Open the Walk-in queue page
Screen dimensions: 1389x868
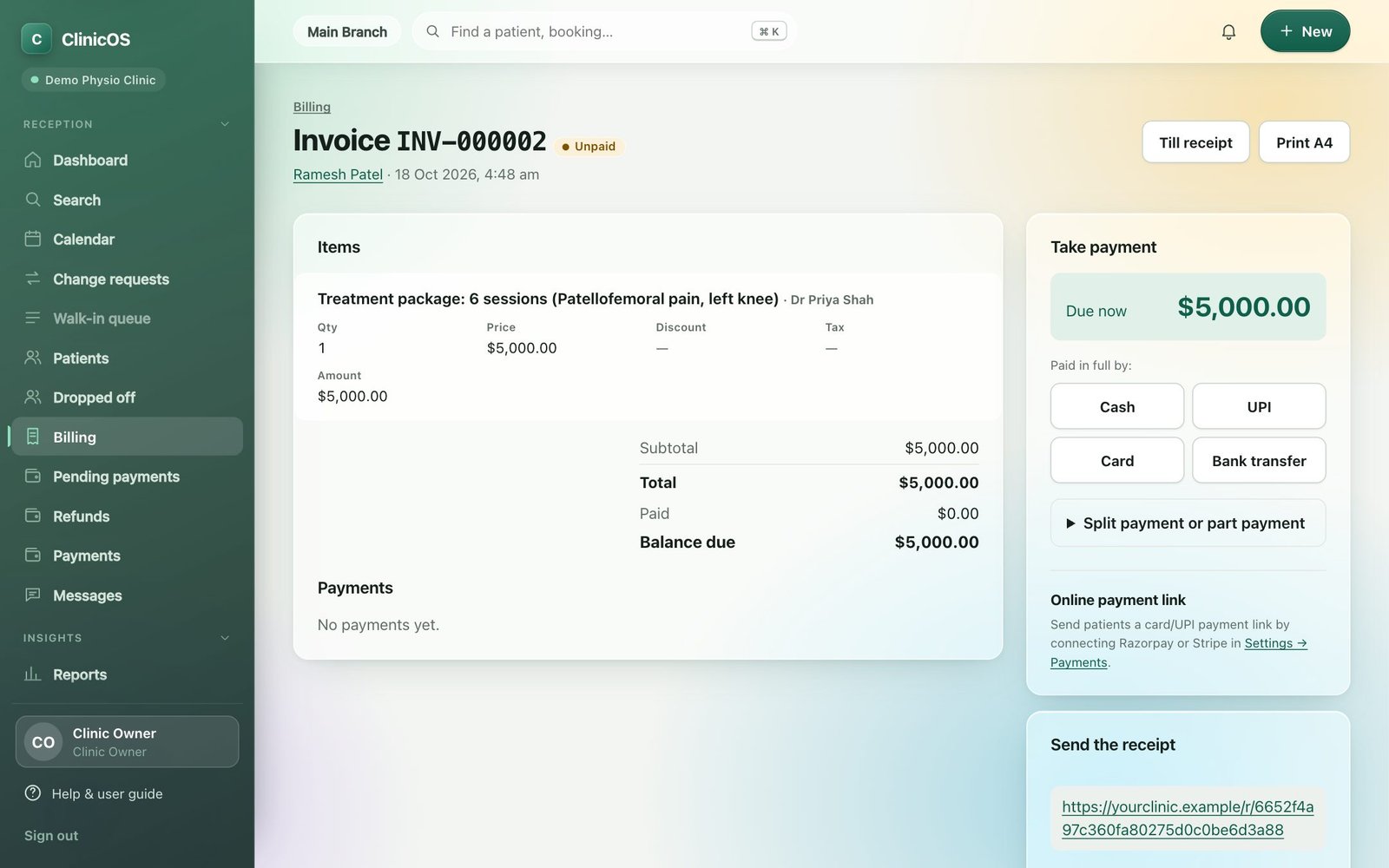tap(127, 319)
